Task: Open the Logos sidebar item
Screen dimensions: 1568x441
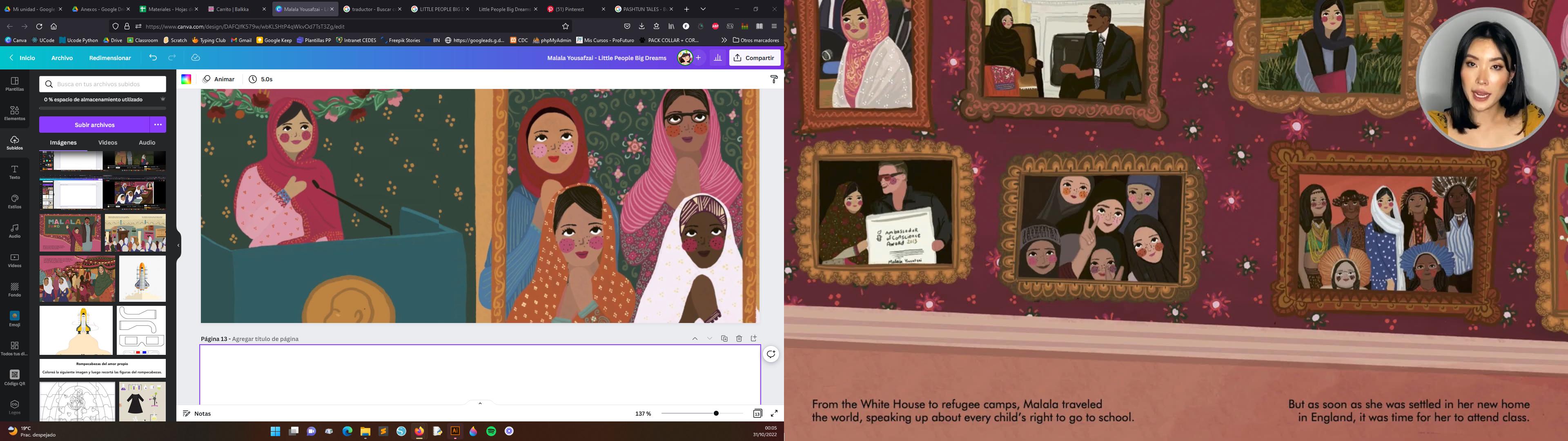Action: (x=15, y=407)
